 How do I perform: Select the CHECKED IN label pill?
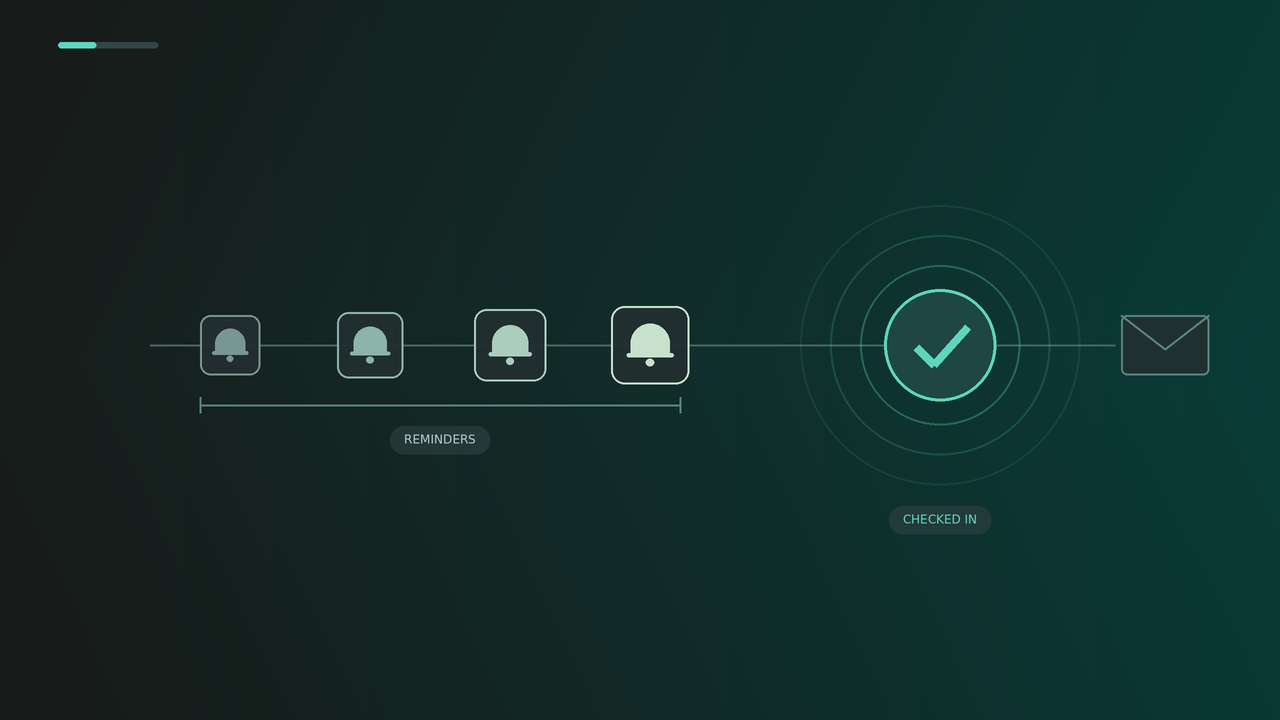tap(940, 520)
